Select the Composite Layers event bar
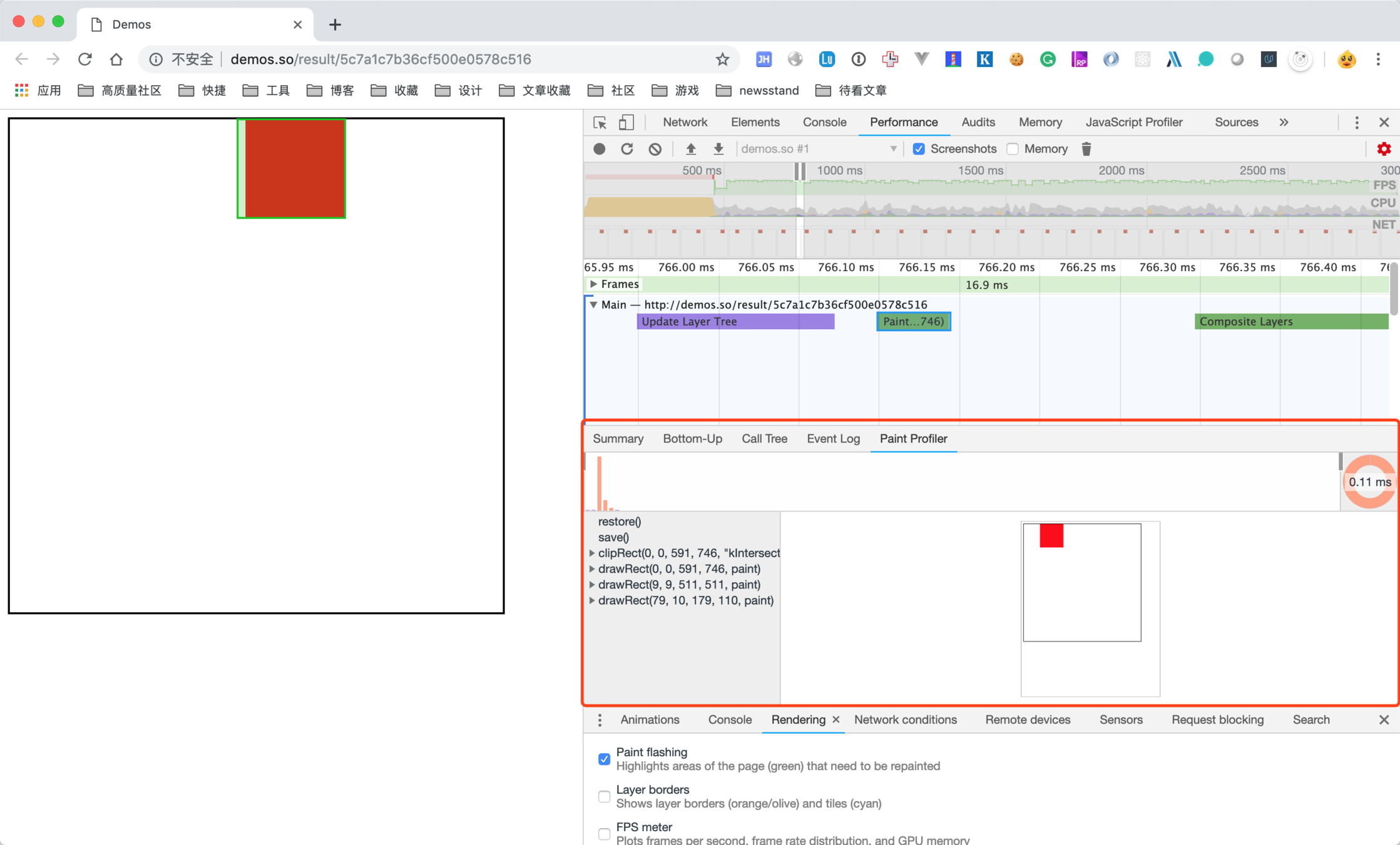 (1290, 322)
